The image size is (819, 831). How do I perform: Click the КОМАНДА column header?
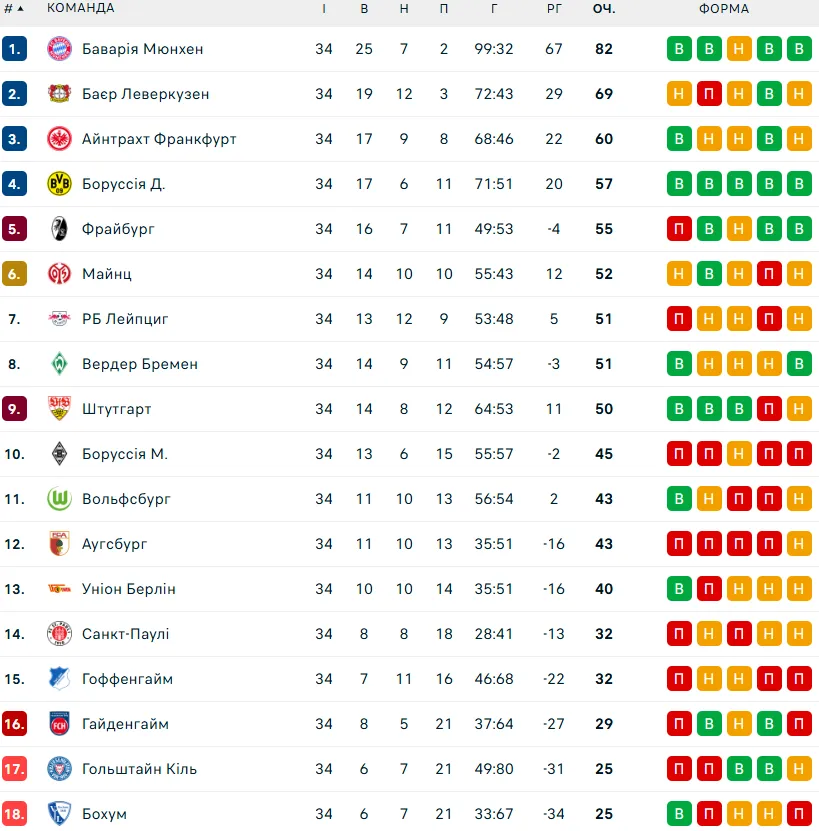81,8
